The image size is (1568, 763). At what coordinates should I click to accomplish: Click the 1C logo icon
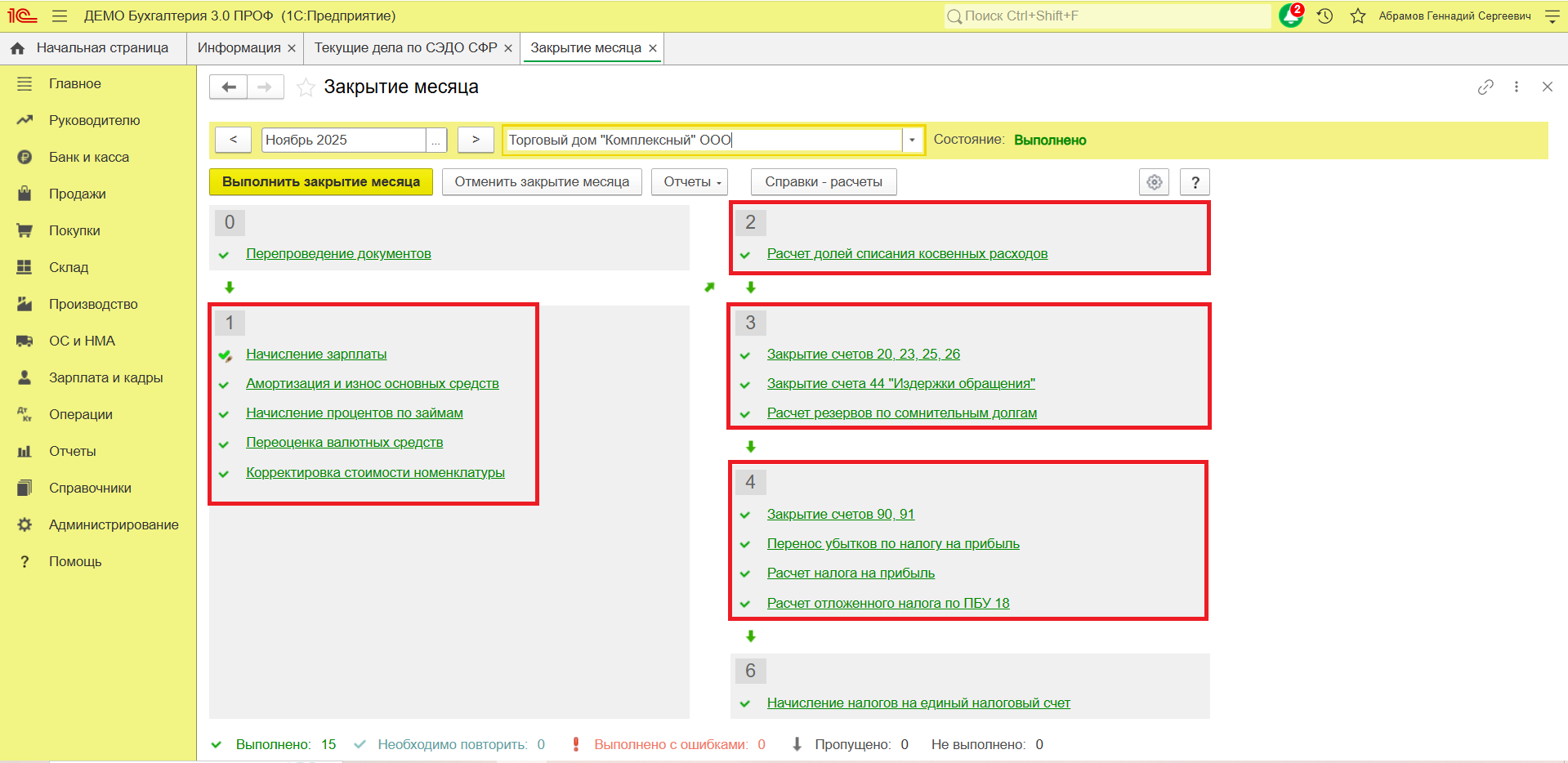tap(22, 16)
